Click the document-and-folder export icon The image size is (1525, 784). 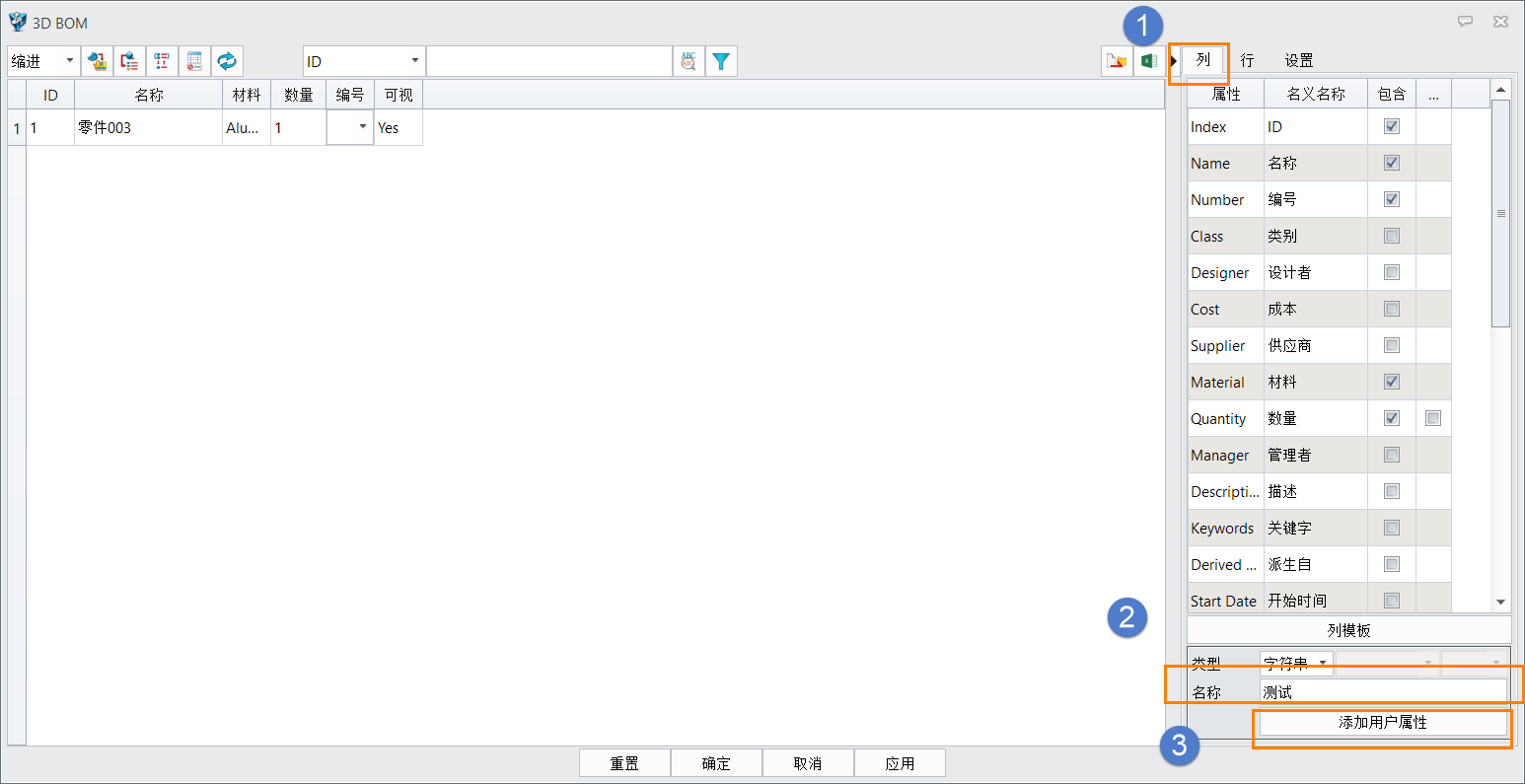coord(1117,61)
